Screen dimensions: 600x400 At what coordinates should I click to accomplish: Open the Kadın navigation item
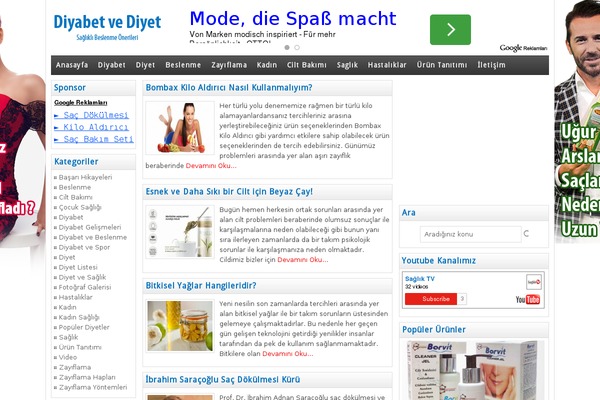point(267,65)
